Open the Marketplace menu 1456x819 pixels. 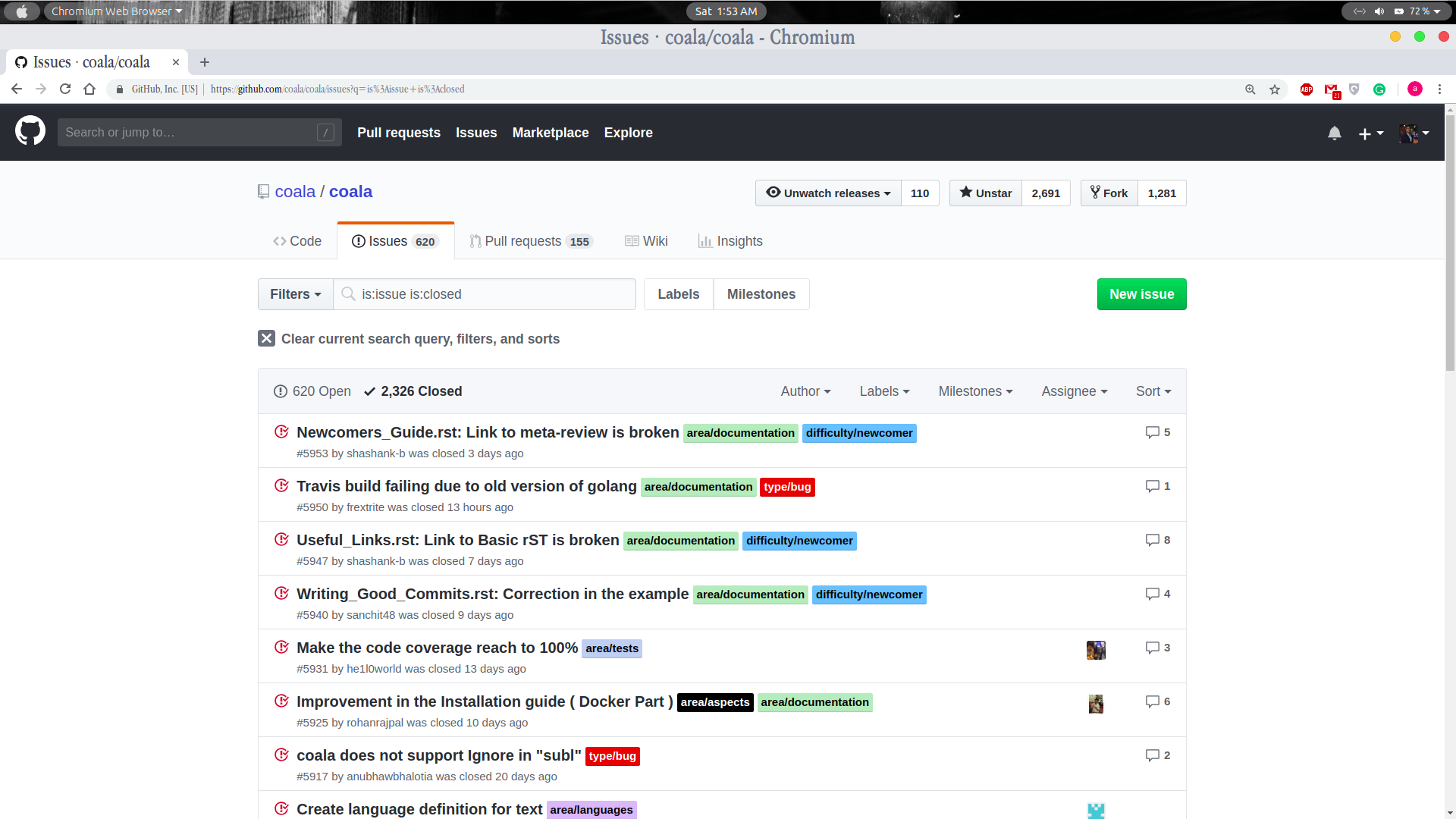pos(551,133)
